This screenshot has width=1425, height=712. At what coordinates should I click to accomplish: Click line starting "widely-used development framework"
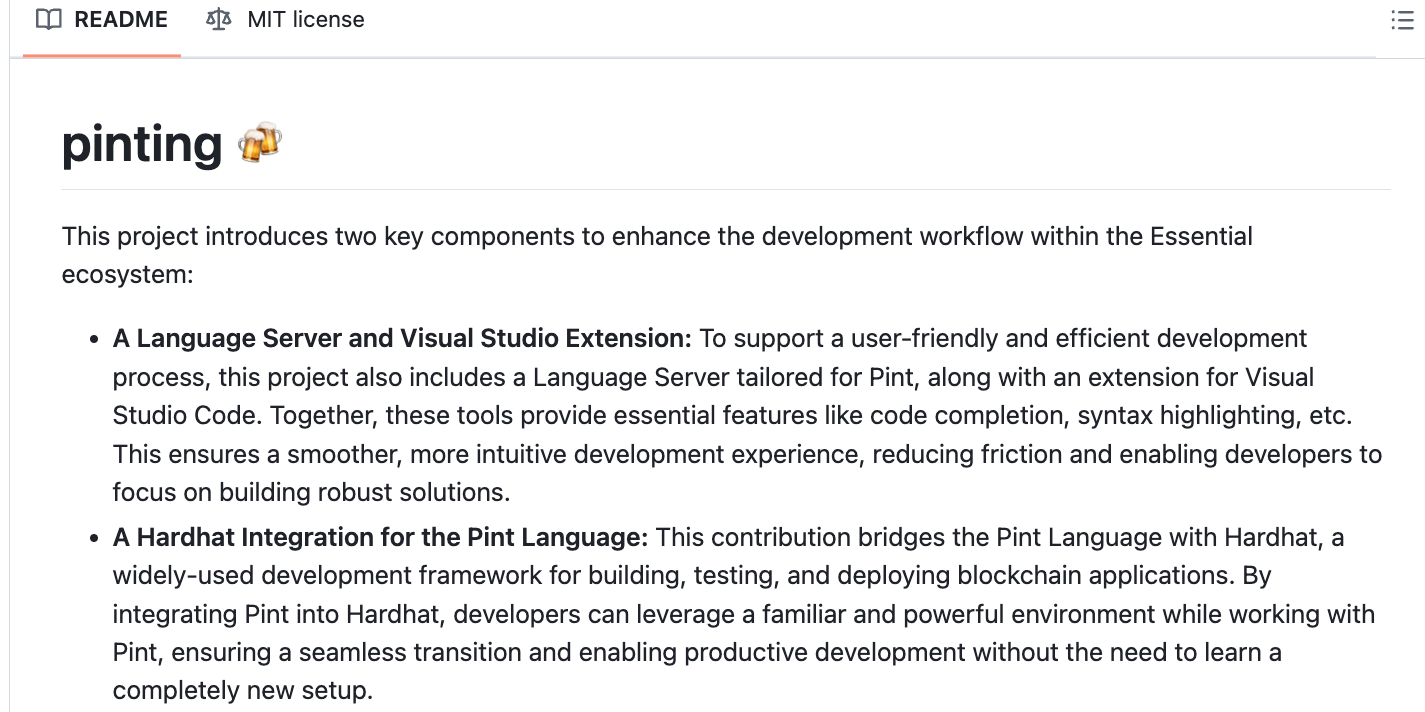coord(692,576)
